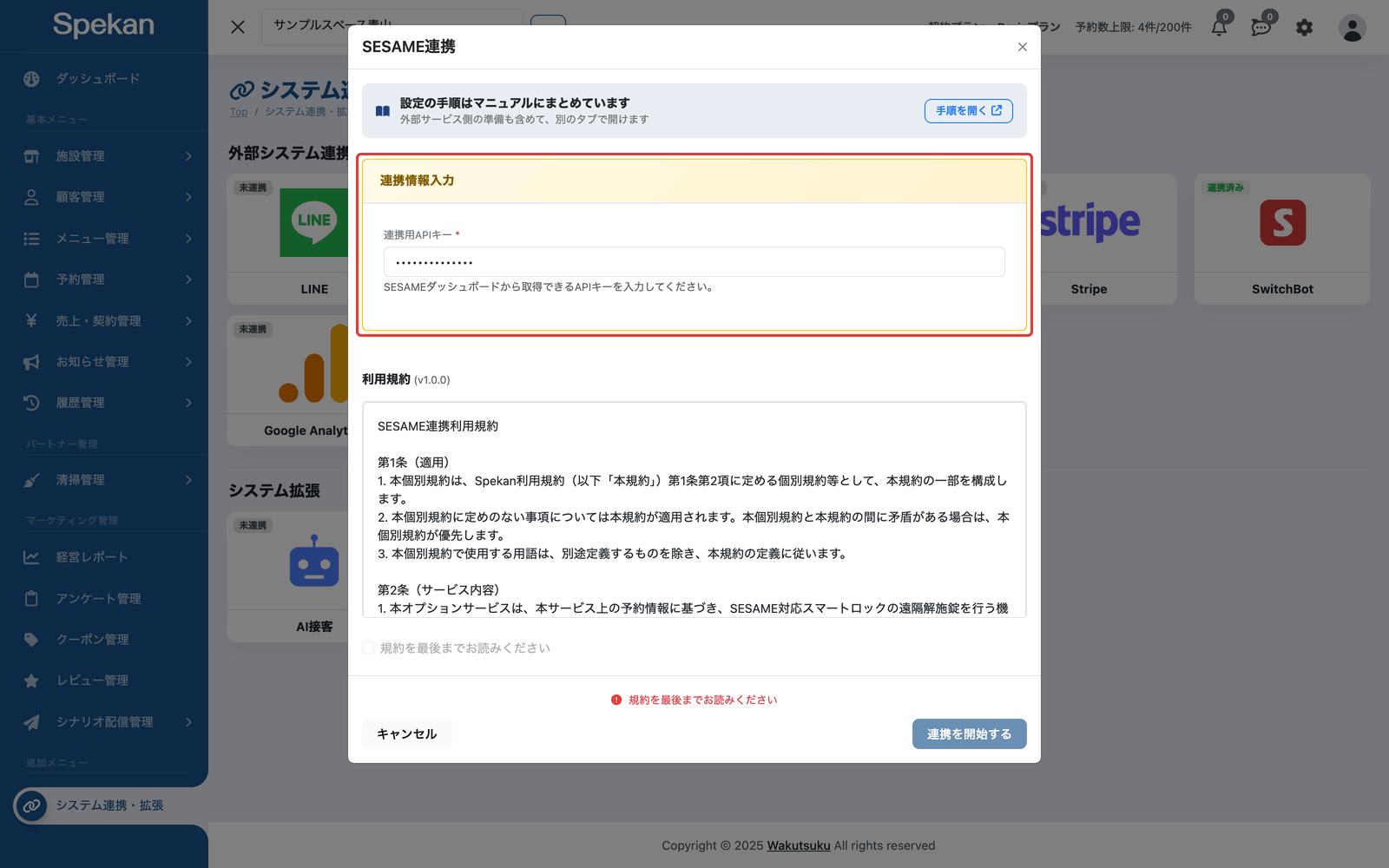Focus the 連携用APIキー input field

click(x=694, y=262)
